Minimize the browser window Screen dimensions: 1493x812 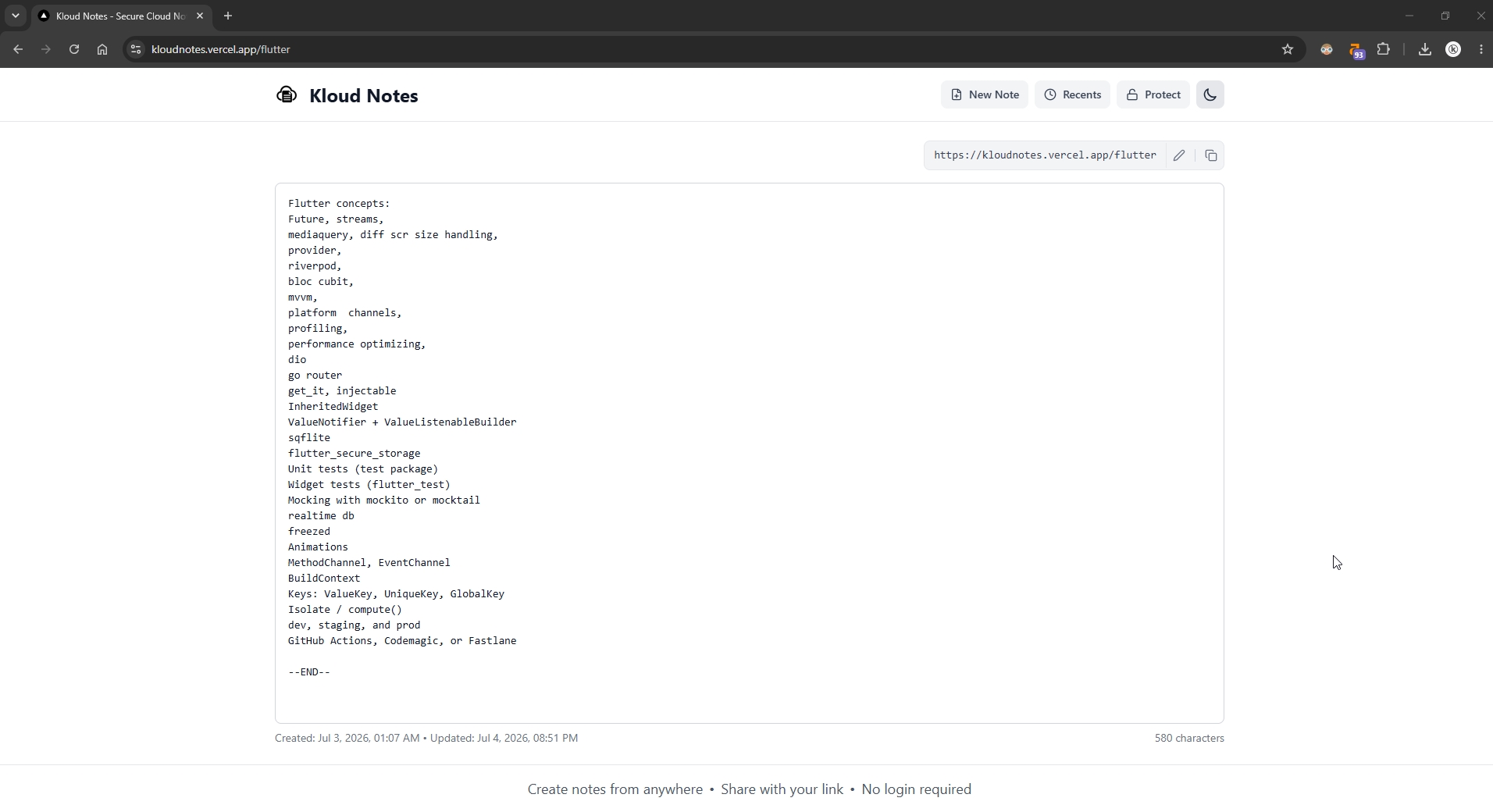pos(1409,16)
